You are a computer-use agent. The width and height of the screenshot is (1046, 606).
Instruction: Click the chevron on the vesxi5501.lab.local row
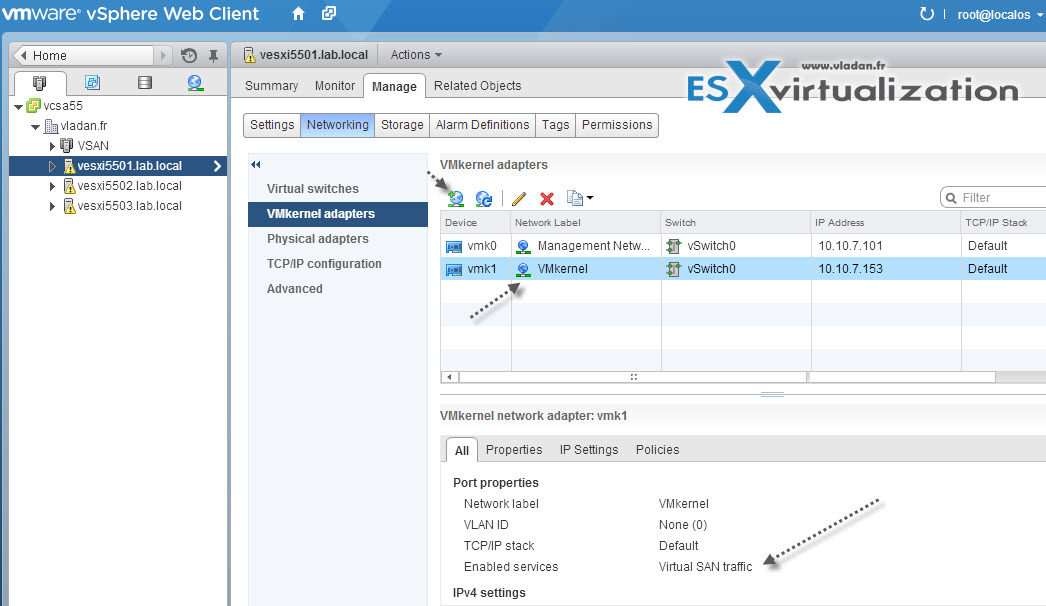217,166
